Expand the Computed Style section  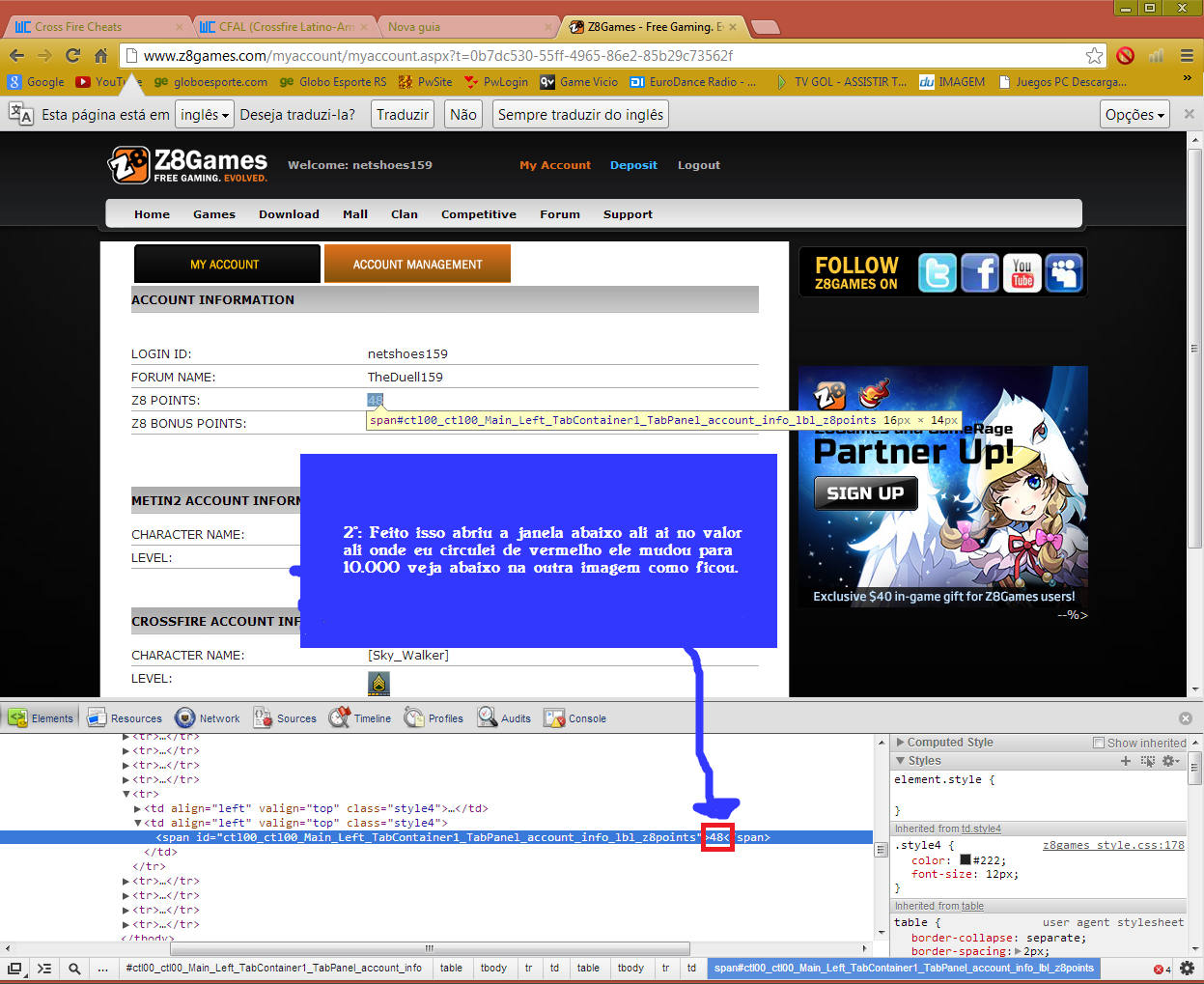tap(901, 743)
